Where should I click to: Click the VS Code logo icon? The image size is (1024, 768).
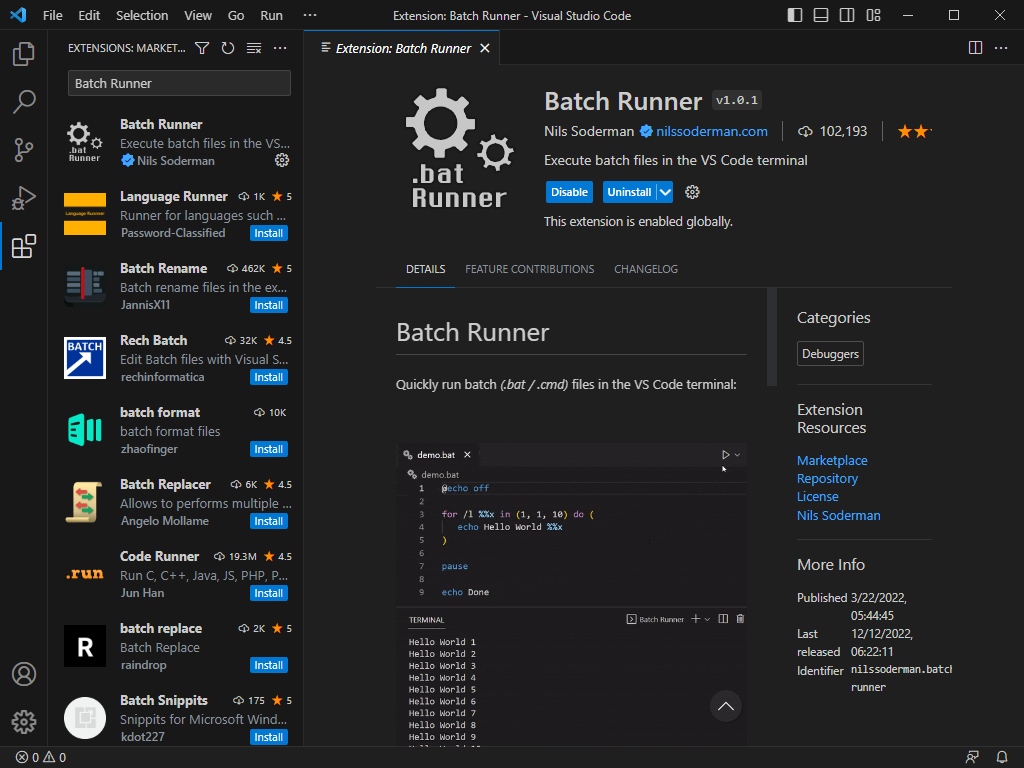(18, 15)
